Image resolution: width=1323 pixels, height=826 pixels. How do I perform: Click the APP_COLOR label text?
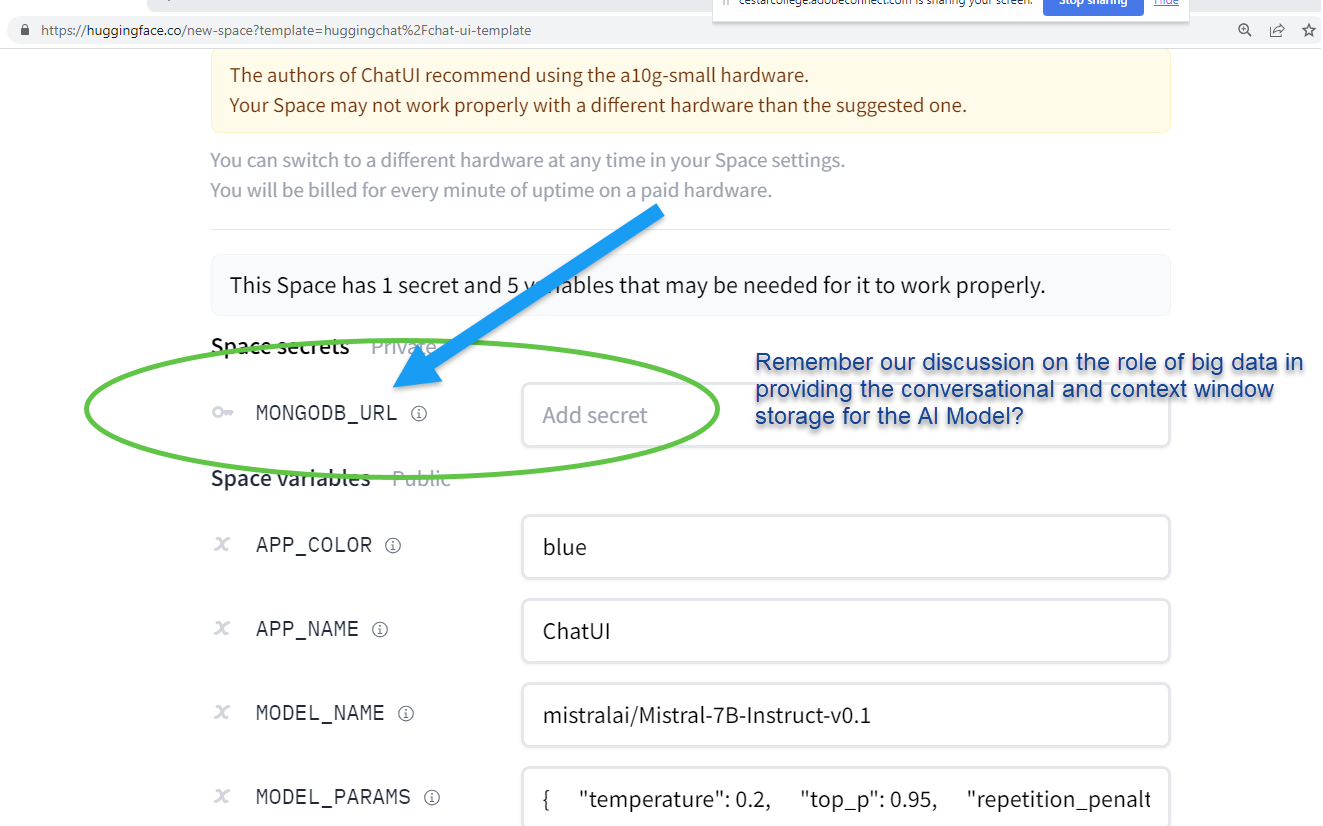pyautogui.click(x=314, y=545)
